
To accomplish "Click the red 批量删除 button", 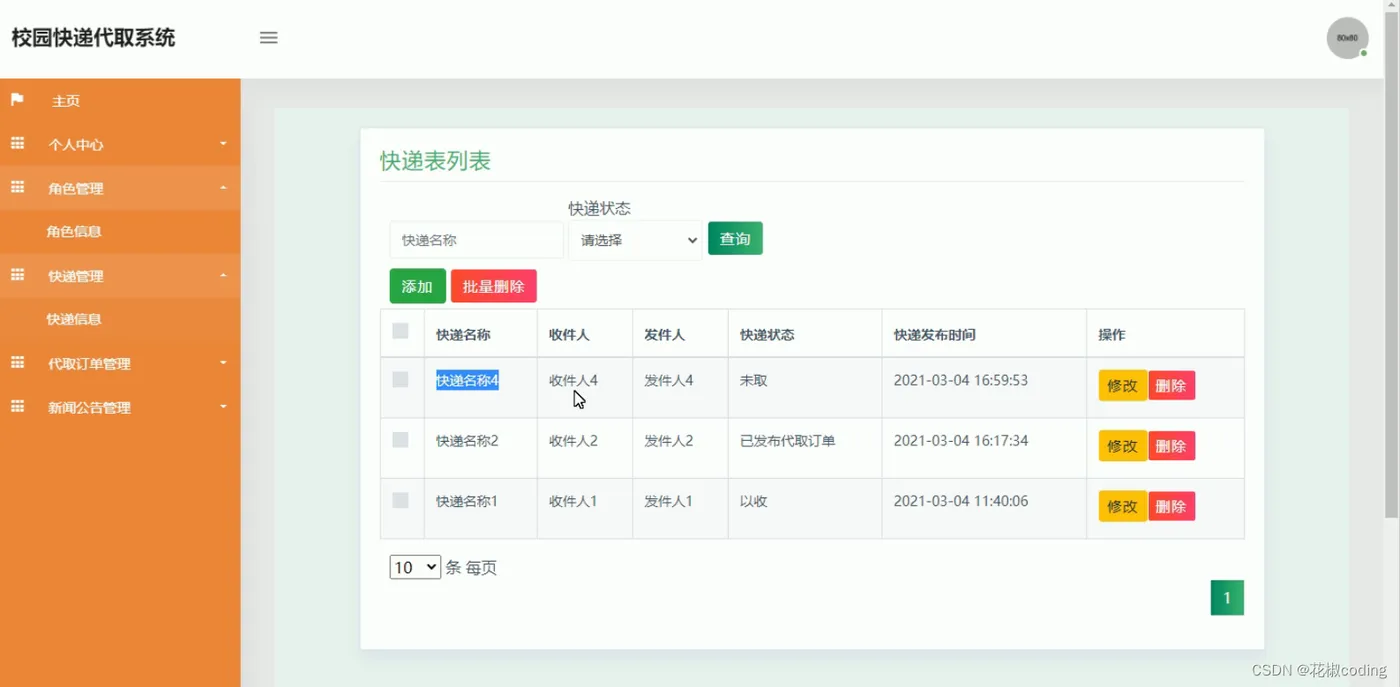I will coord(494,286).
